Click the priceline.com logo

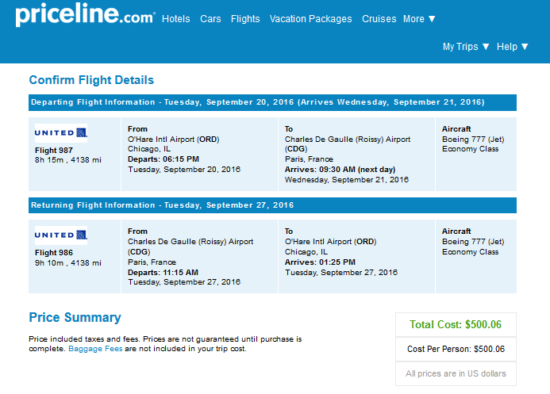point(85,15)
